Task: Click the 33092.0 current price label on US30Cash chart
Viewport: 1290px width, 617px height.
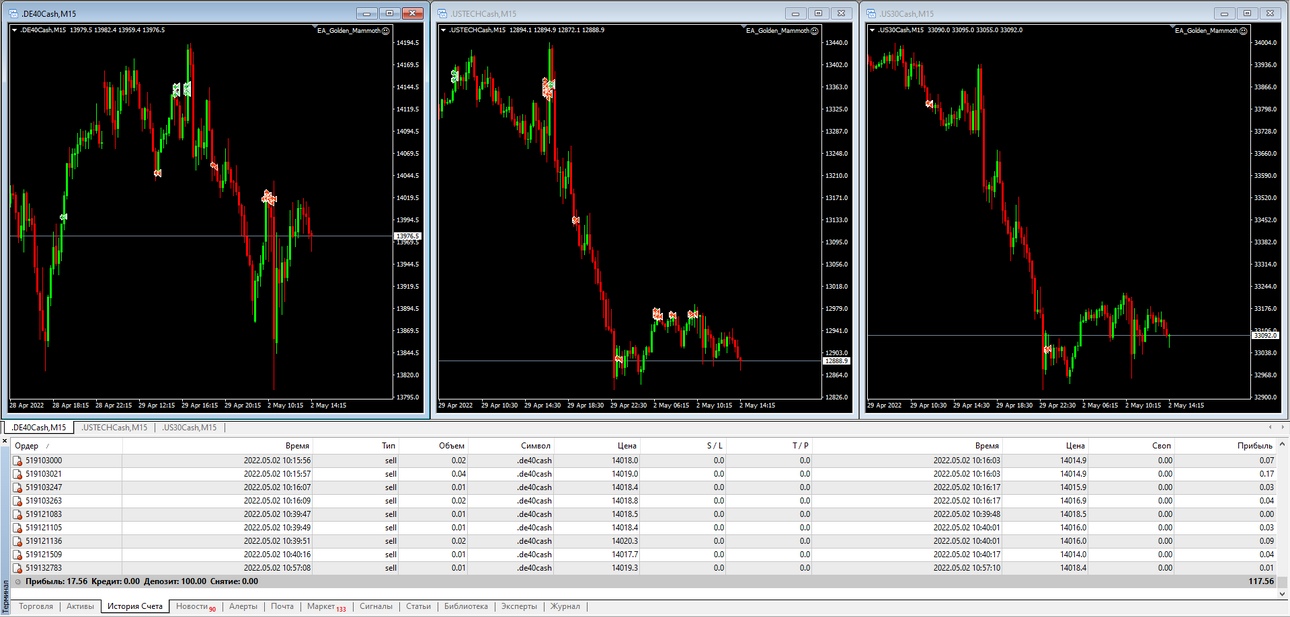Action: (1265, 336)
